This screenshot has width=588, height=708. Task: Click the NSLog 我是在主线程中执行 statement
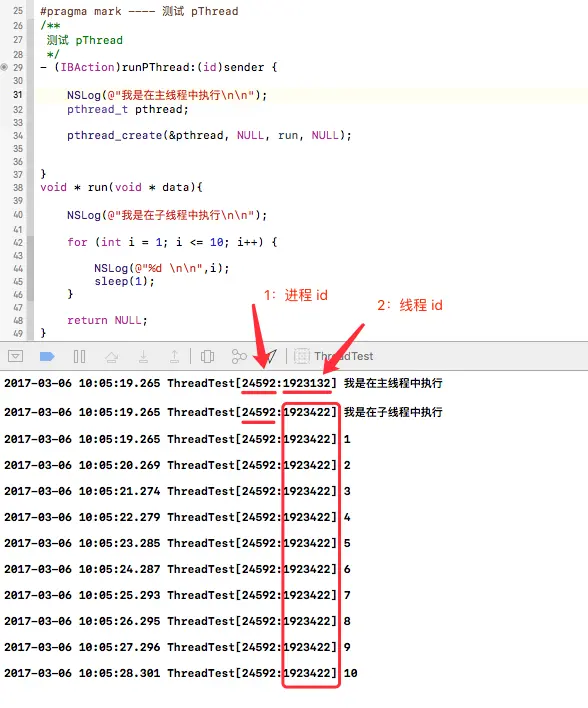click(x=167, y=95)
